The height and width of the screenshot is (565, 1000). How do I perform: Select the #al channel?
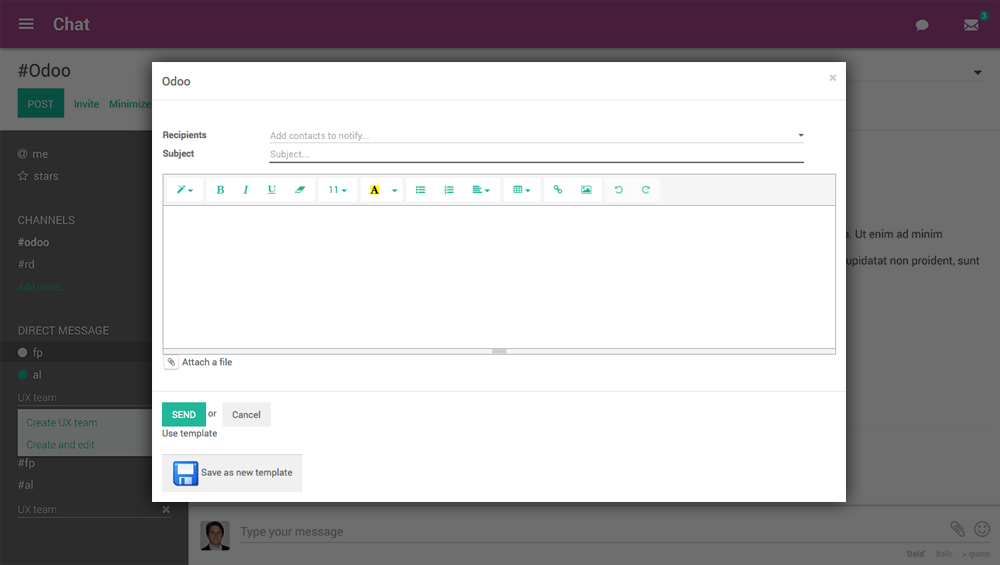coord(26,485)
